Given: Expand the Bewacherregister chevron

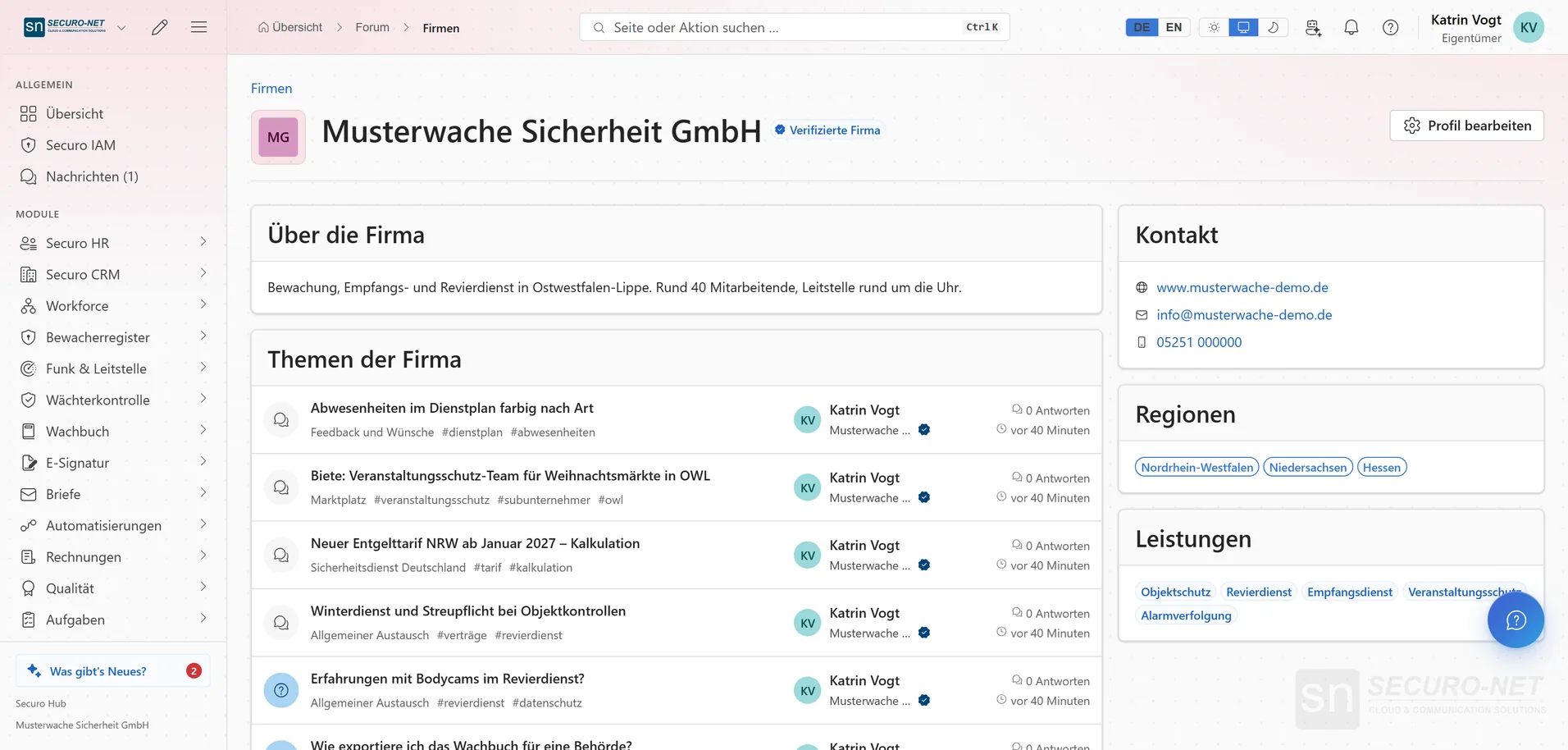Looking at the screenshot, I should (x=203, y=336).
